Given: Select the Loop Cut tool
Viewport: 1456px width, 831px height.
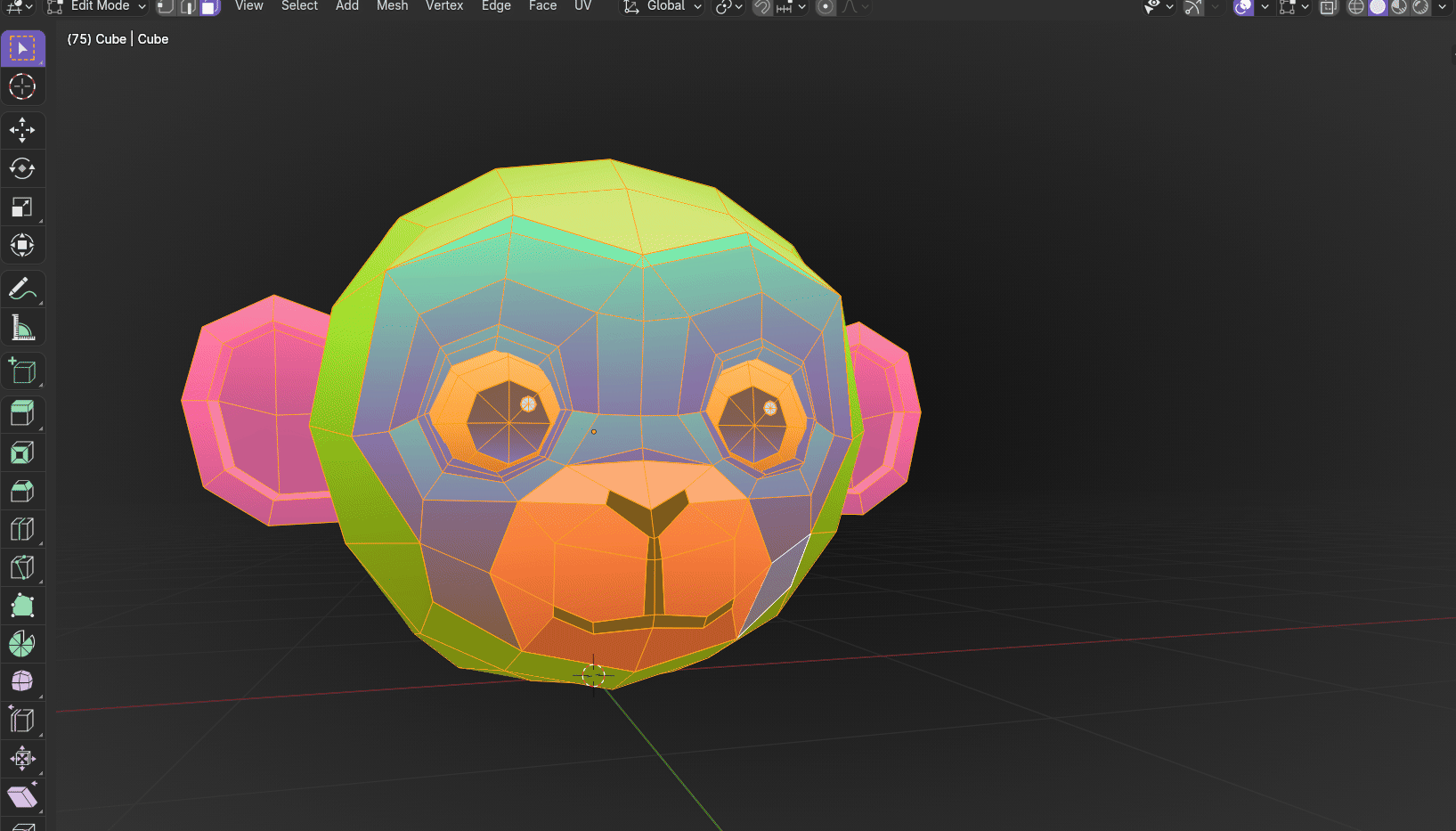Looking at the screenshot, I should point(22,529).
